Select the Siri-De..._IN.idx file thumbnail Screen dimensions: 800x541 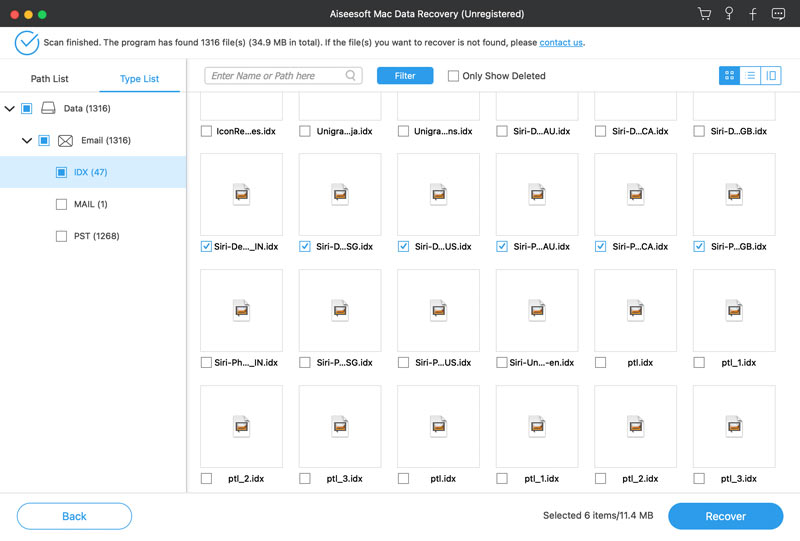tap(241, 194)
